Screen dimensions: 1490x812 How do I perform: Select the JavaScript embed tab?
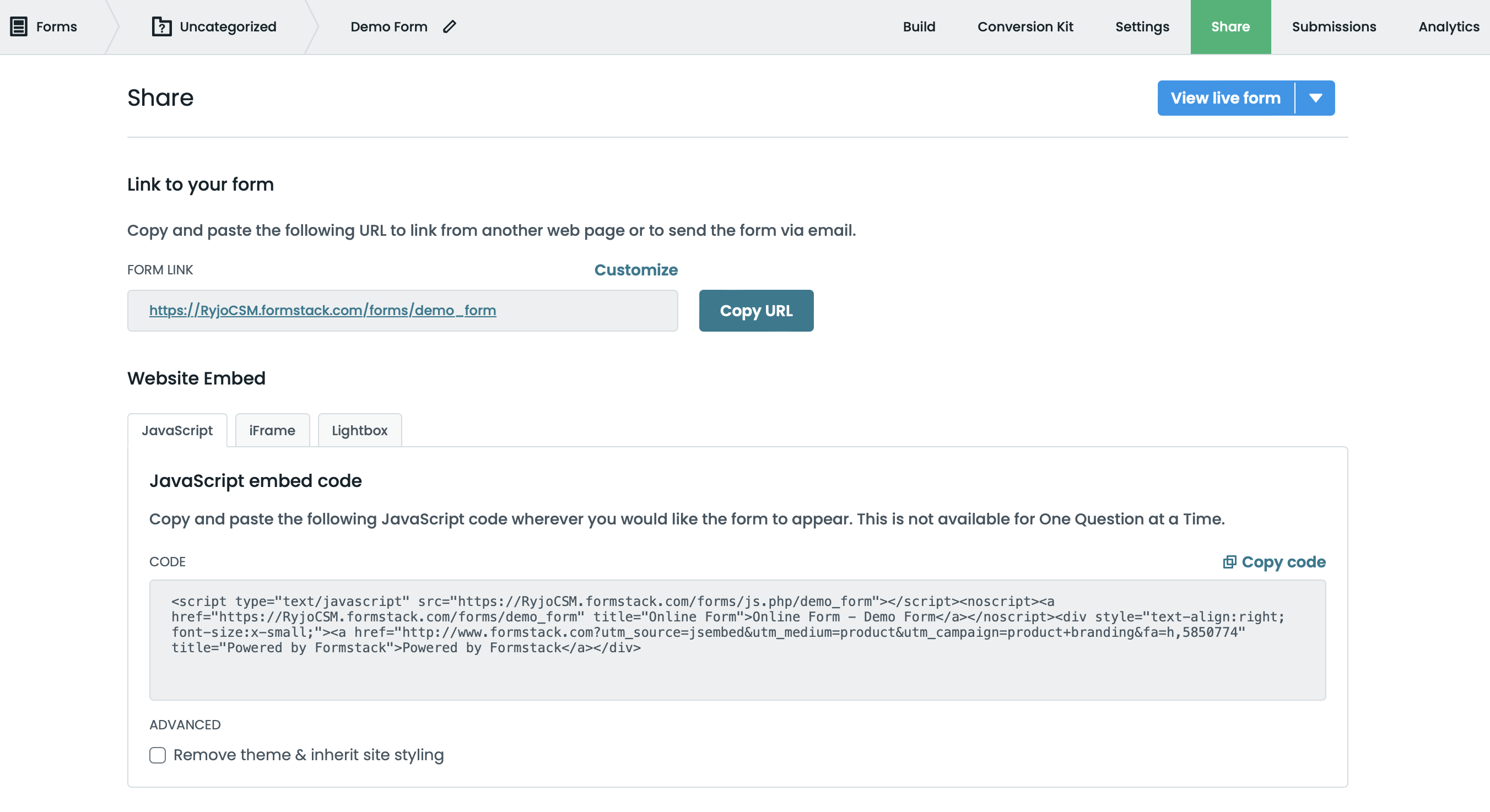(177, 430)
